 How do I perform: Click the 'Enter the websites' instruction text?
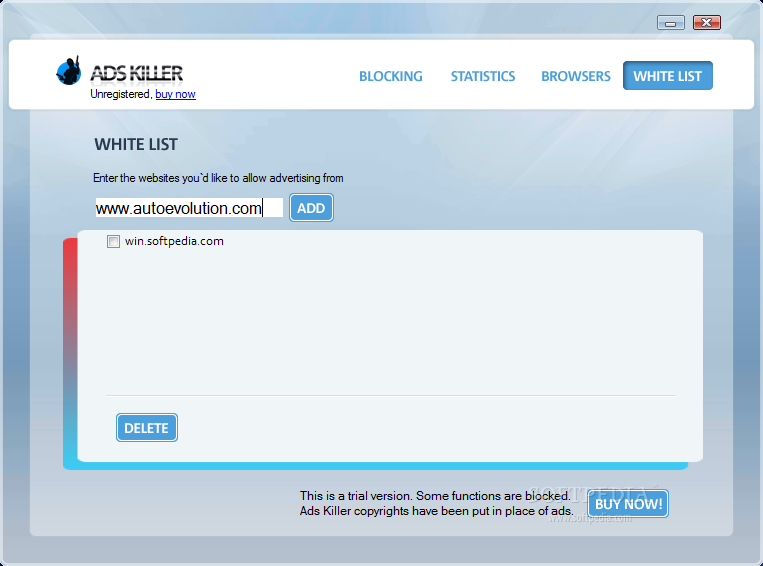coord(218,178)
